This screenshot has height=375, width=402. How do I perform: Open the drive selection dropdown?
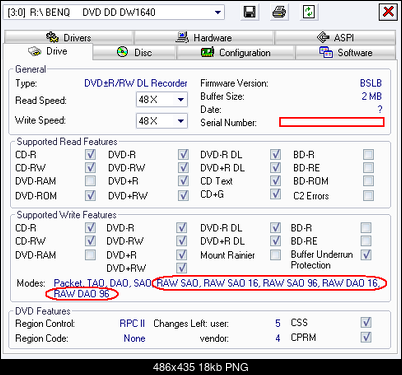[217, 12]
